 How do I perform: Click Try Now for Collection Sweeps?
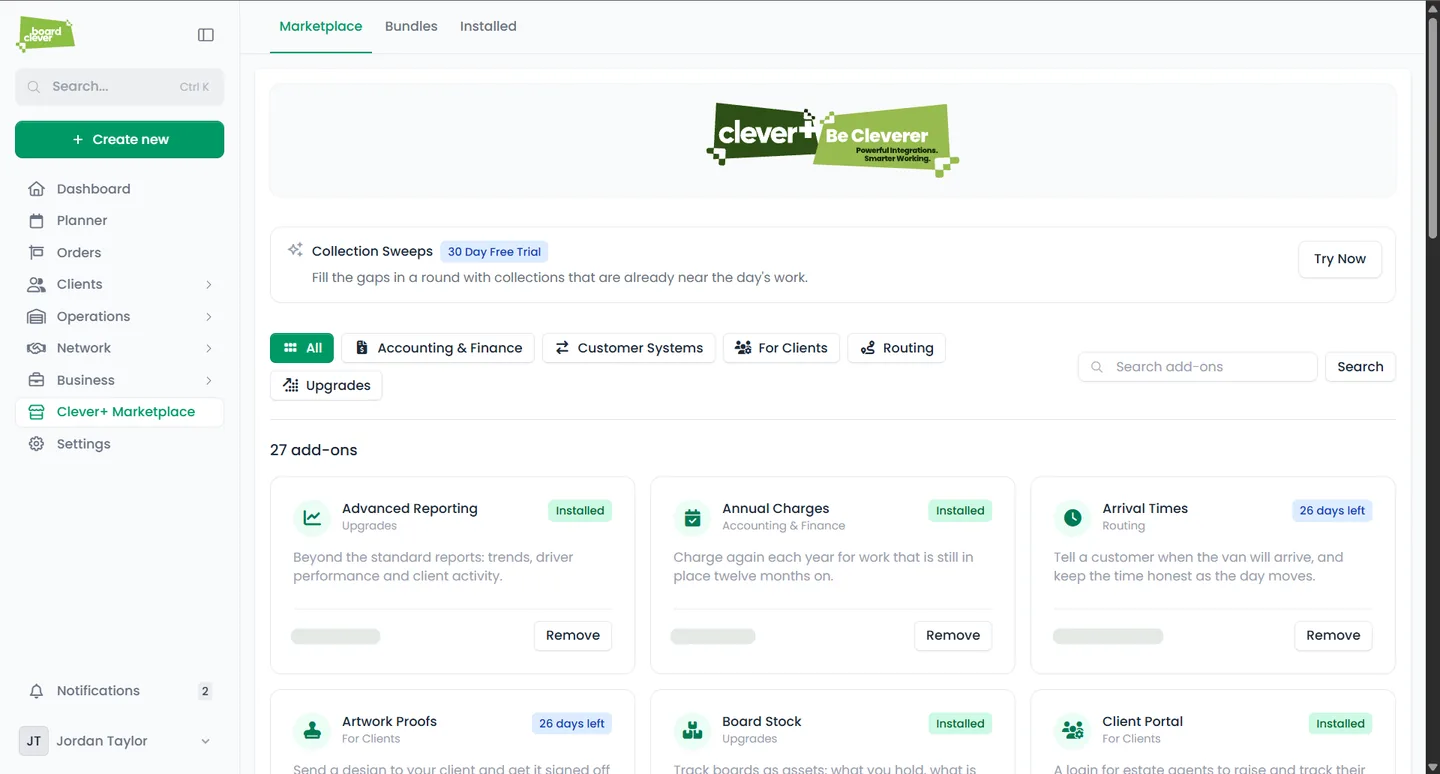(x=1340, y=259)
